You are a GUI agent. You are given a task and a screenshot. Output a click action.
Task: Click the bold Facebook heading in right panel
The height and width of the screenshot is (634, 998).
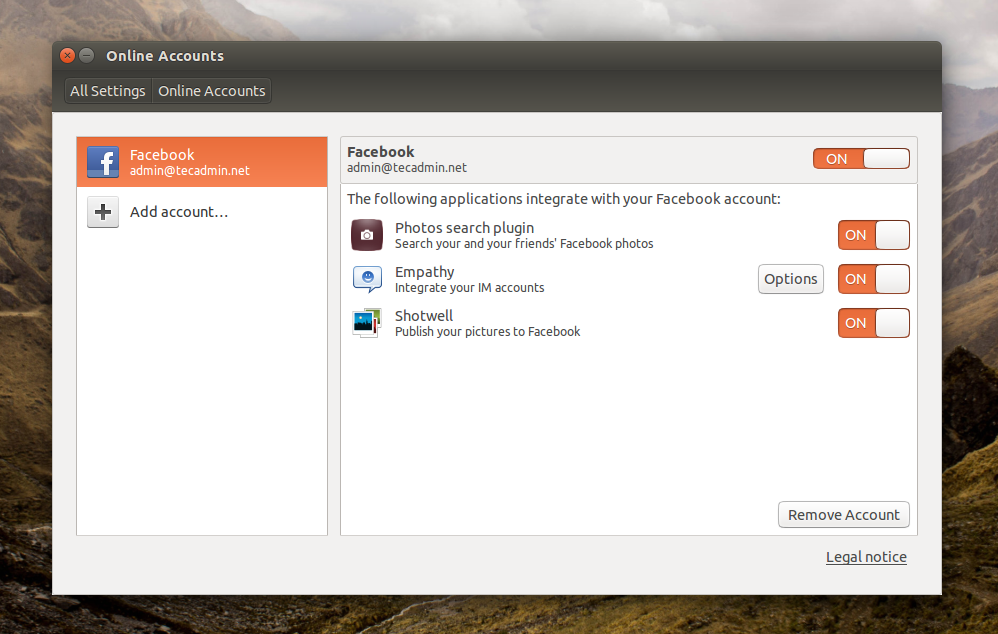(381, 151)
